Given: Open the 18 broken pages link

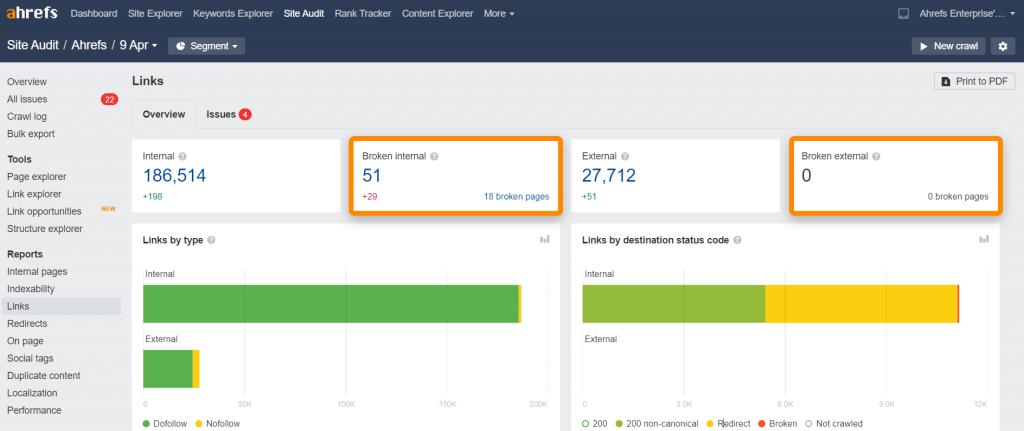Looking at the screenshot, I should (515, 197).
